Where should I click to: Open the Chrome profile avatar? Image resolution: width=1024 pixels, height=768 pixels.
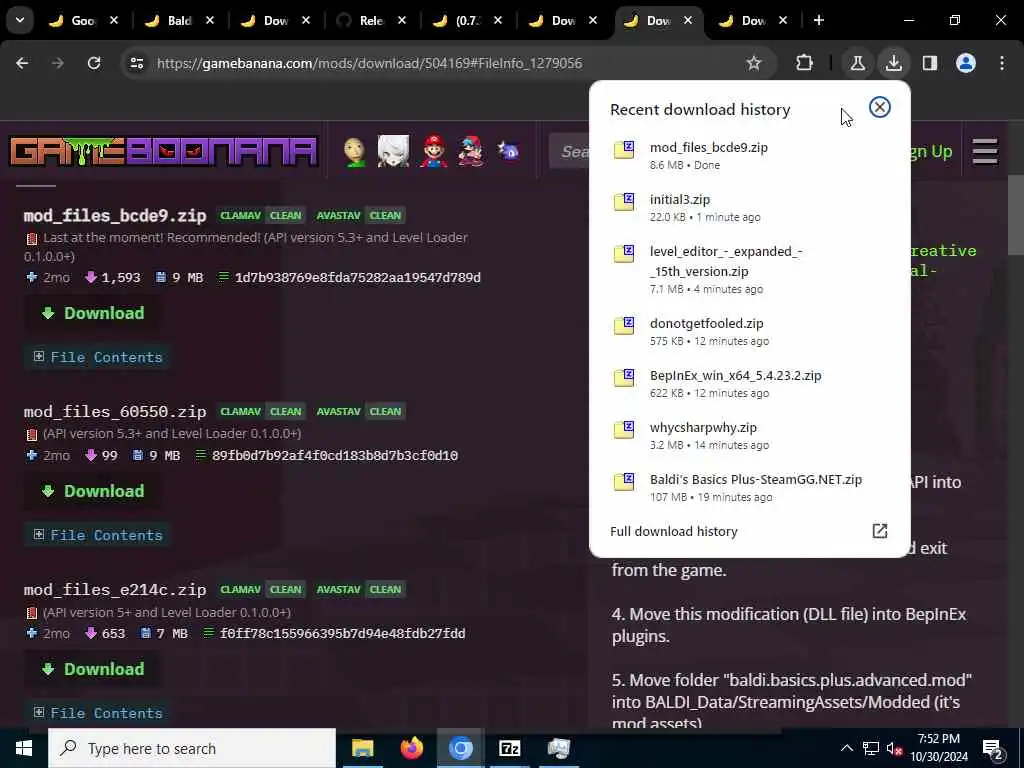coord(966,63)
